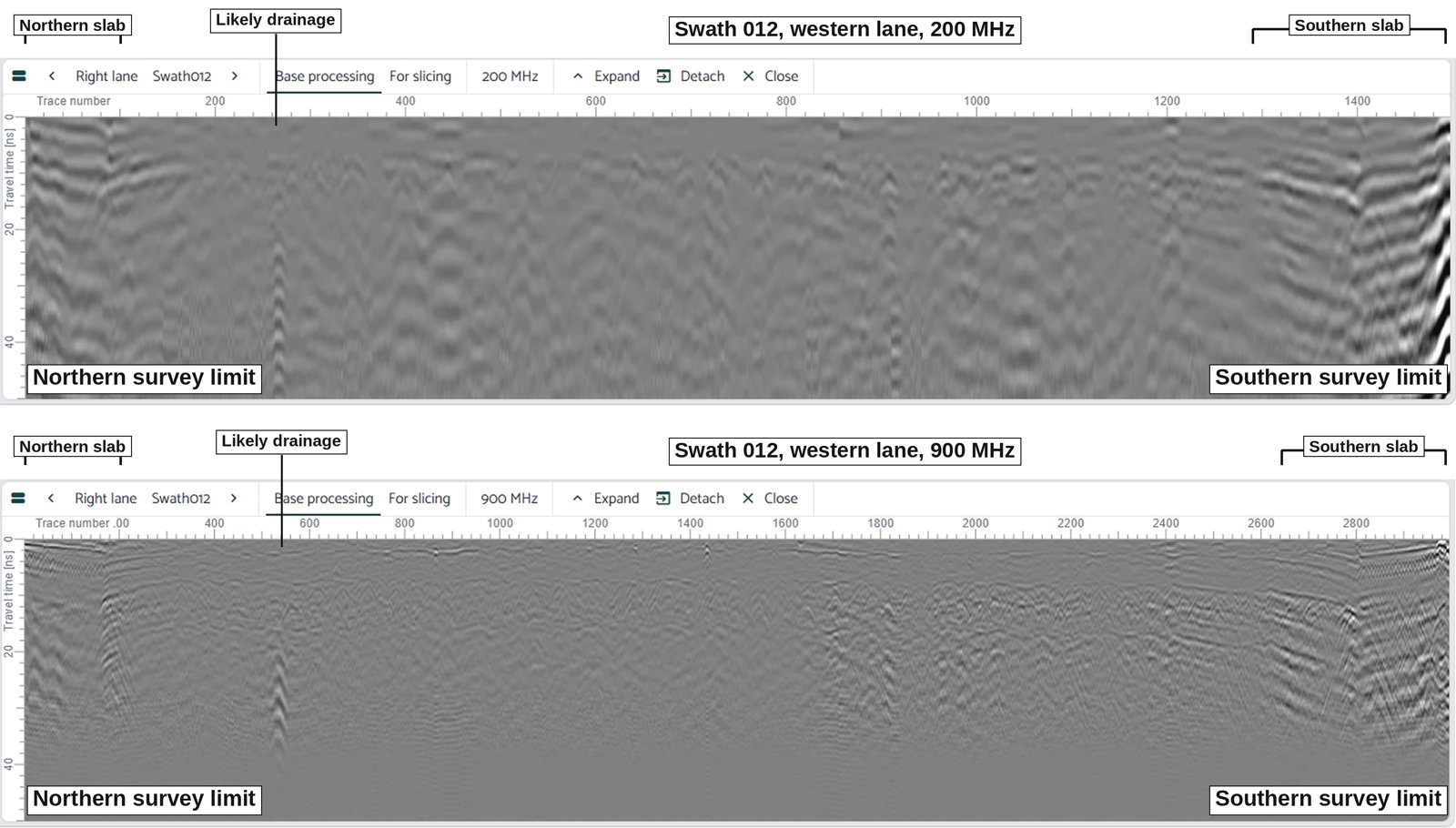Click trace number 1000 on the 200 MHz ruler

click(976, 101)
